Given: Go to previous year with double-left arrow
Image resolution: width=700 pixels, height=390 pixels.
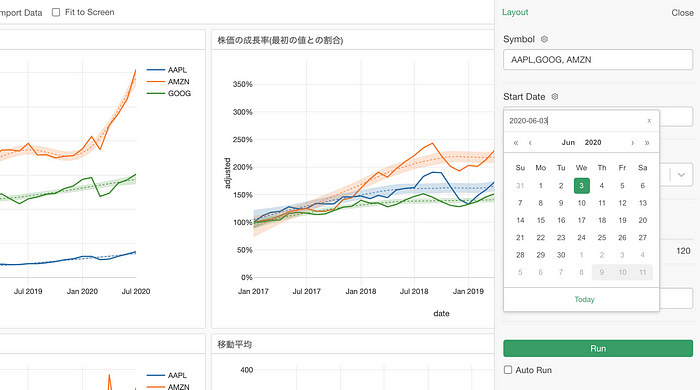Looking at the screenshot, I should [516, 143].
